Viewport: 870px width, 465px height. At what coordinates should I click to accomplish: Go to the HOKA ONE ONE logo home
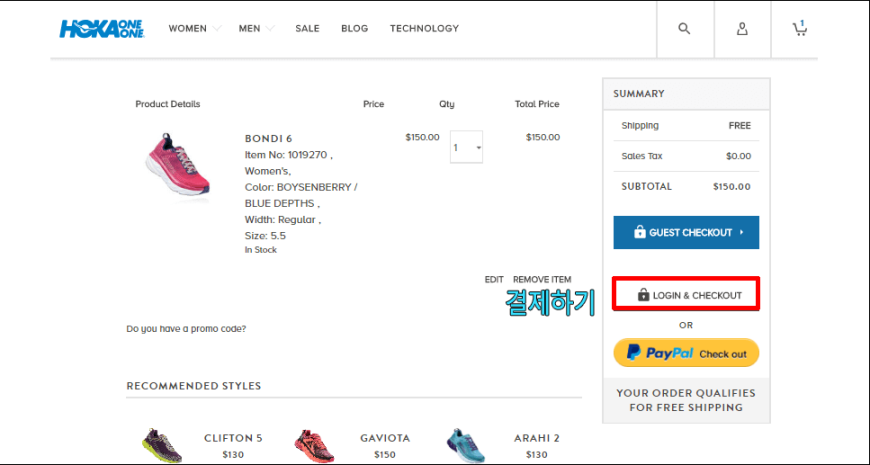pyautogui.click(x=102, y=29)
